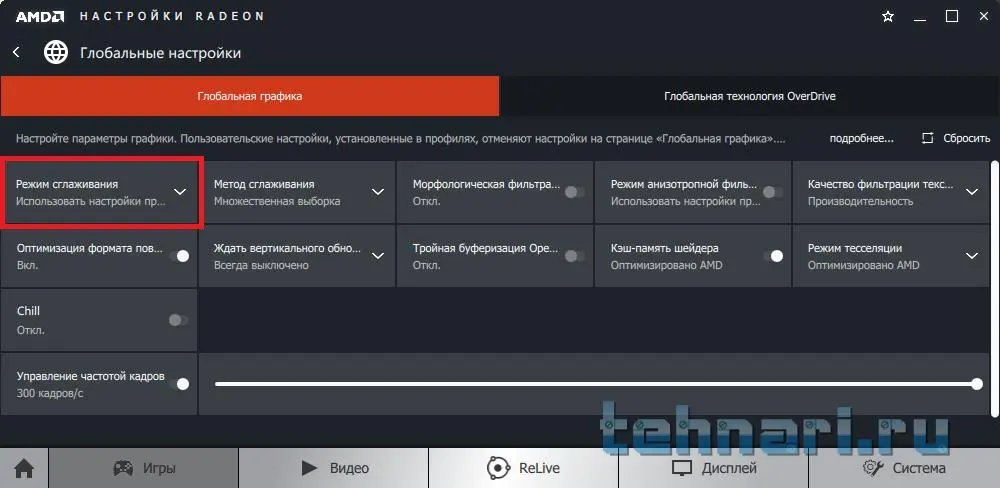
Task: Enable Тройная буферизация OpenGL switch
Action: [575, 256]
